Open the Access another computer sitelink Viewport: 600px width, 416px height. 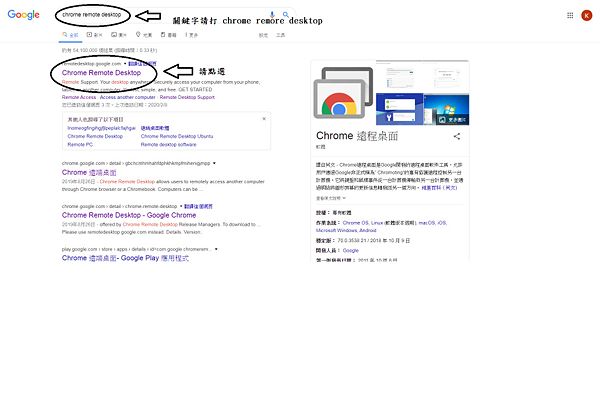(x=127, y=97)
